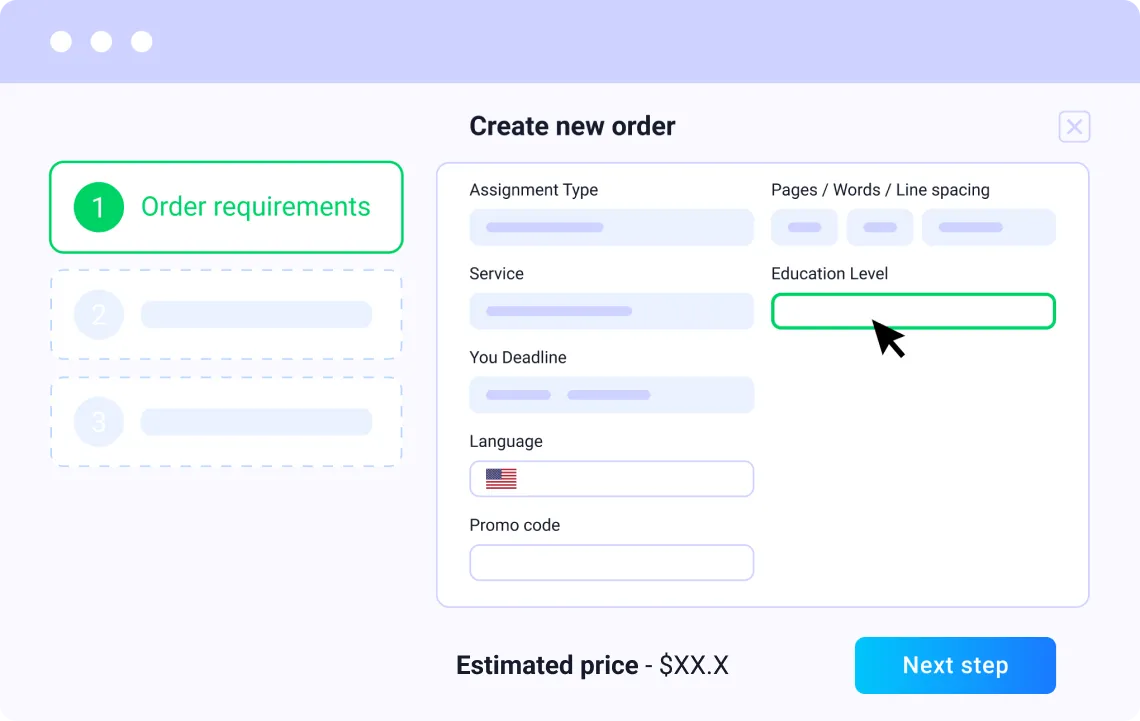
Task: Click the first window control dot
Action: point(61,41)
